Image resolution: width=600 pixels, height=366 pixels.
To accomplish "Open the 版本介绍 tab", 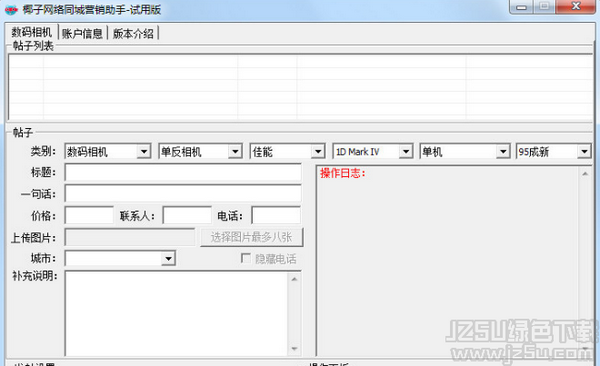I will pos(133,33).
